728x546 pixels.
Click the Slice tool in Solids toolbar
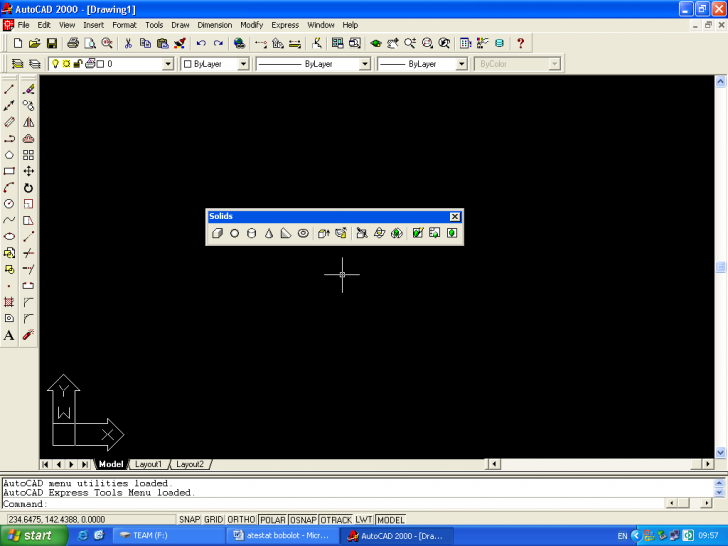click(362, 233)
